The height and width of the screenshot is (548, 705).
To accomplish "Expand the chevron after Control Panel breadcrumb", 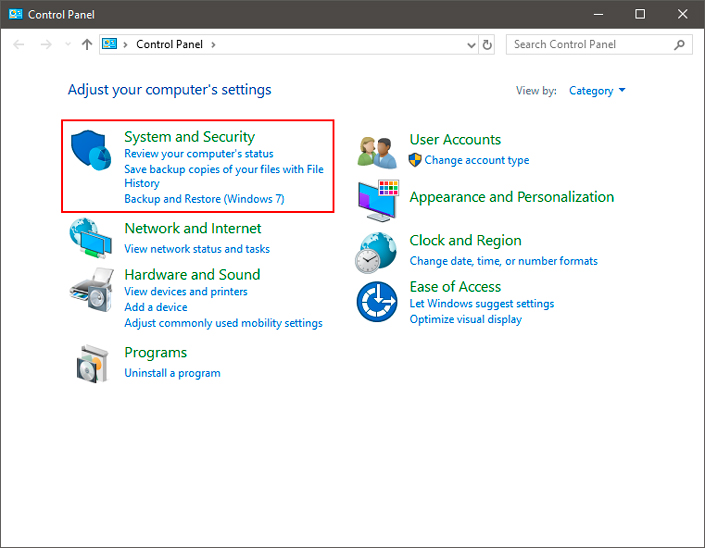I will coord(213,45).
